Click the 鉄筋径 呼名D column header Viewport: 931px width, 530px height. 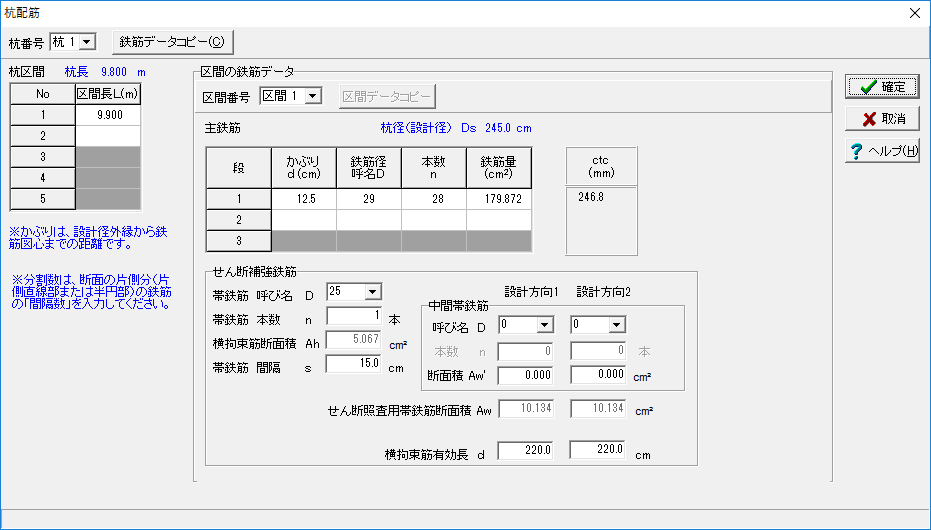click(369, 168)
